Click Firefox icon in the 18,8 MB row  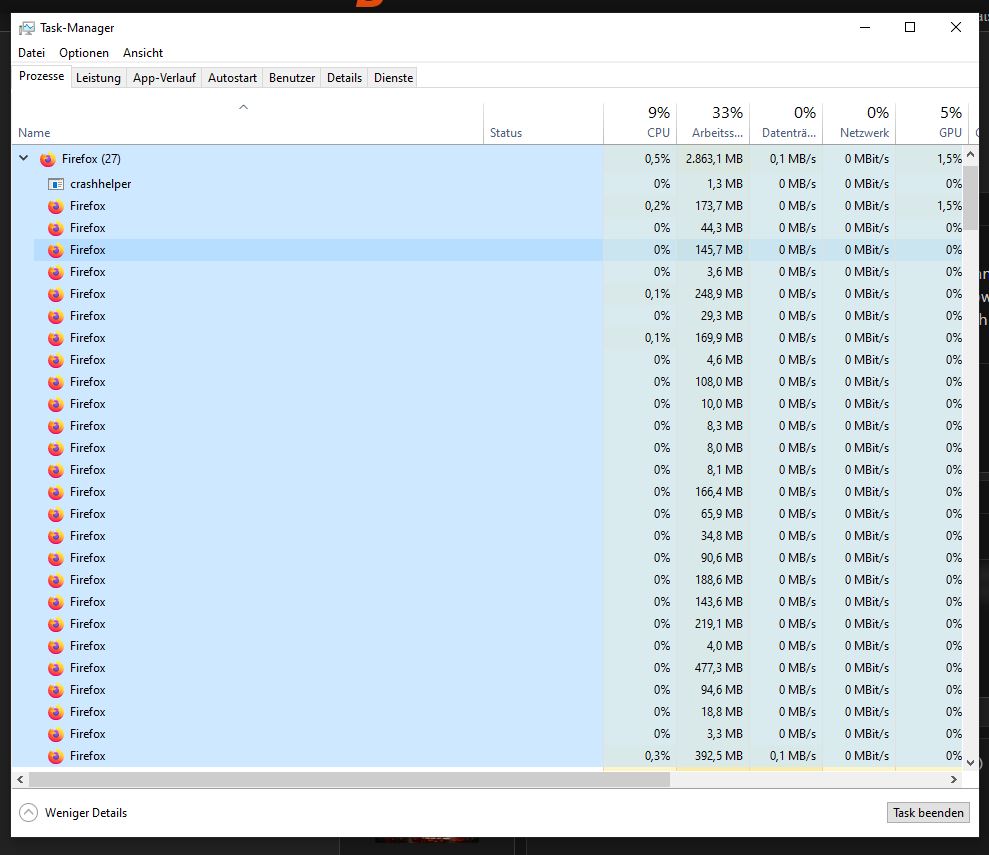click(x=56, y=712)
